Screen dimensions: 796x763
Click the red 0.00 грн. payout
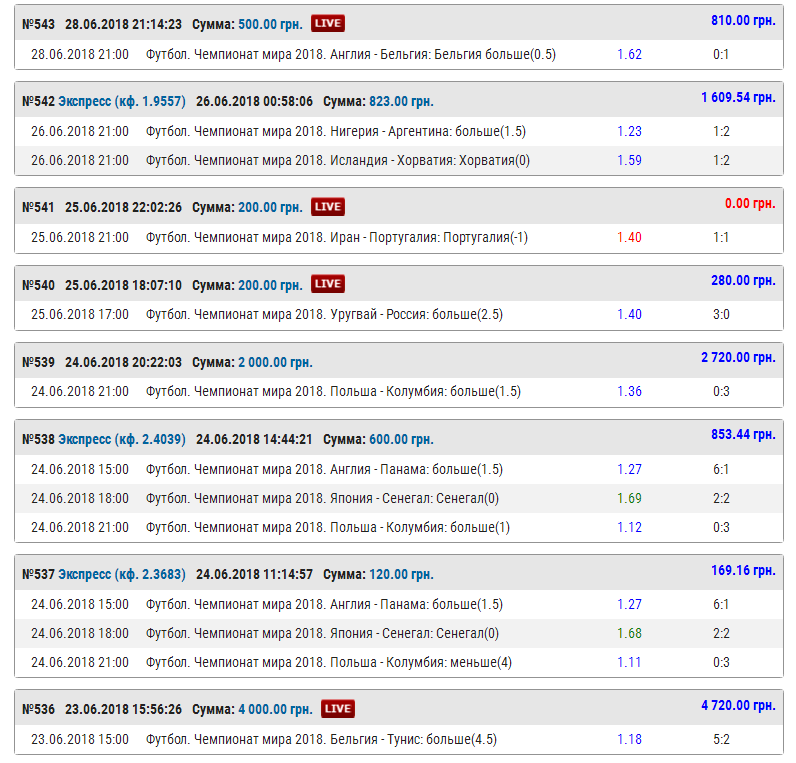(750, 204)
